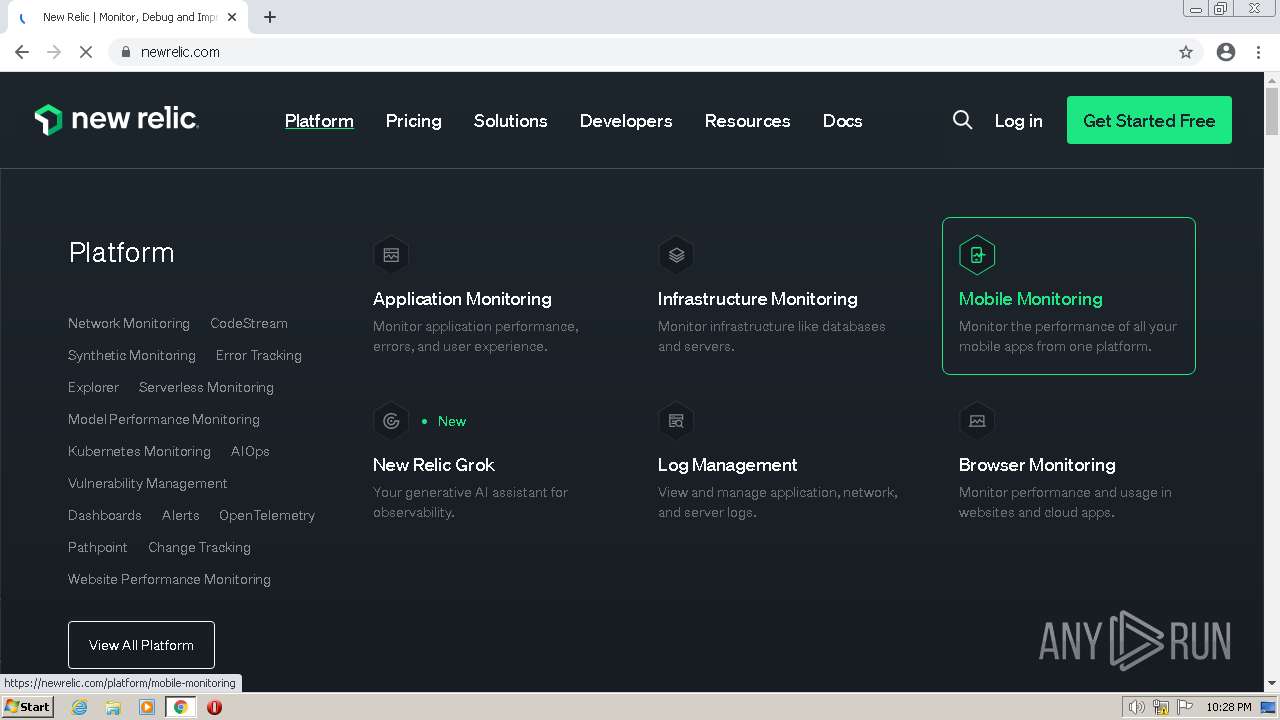Open the Synthetic Monitoring link
Image resolution: width=1280 pixels, height=720 pixels.
click(132, 355)
